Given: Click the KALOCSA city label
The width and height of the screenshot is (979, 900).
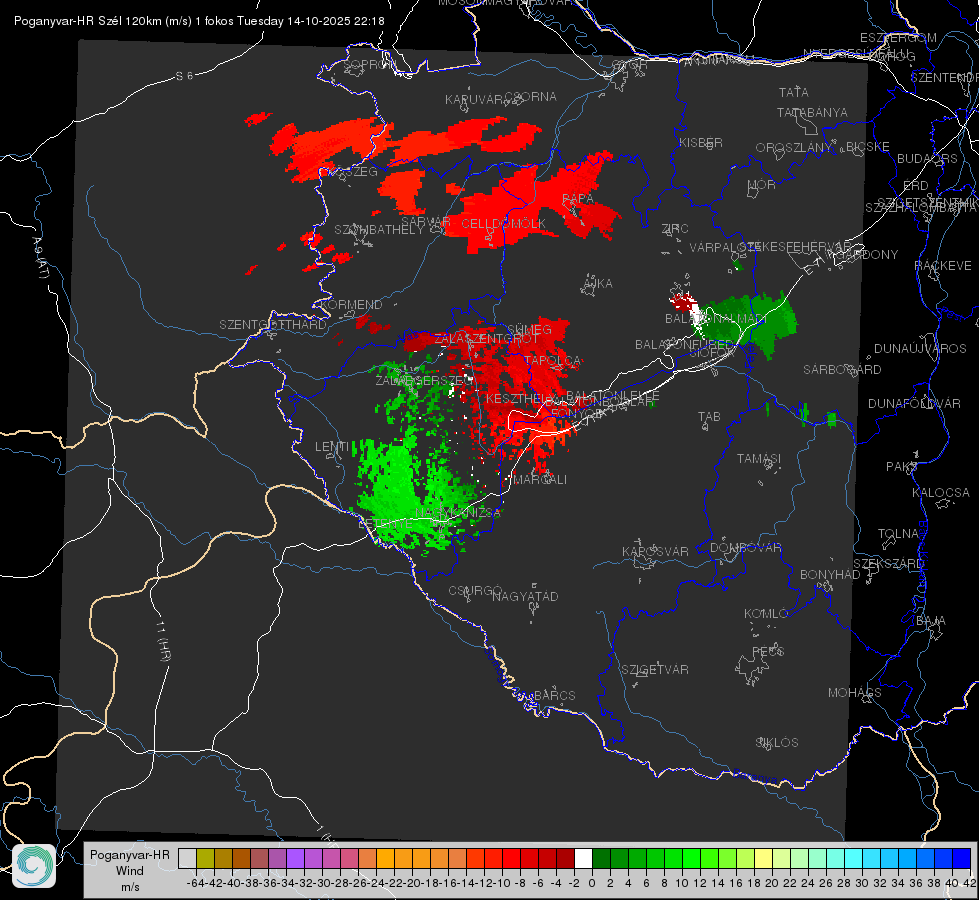Looking at the screenshot, I should (940, 493).
